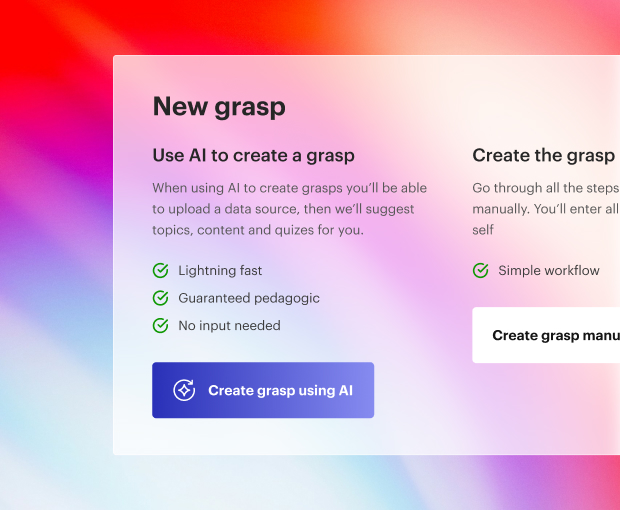Image resolution: width=620 pixels, height=510 pixels.
Task: Click the No input needed text
Action: pyautogui.click(x=229, y=325)
